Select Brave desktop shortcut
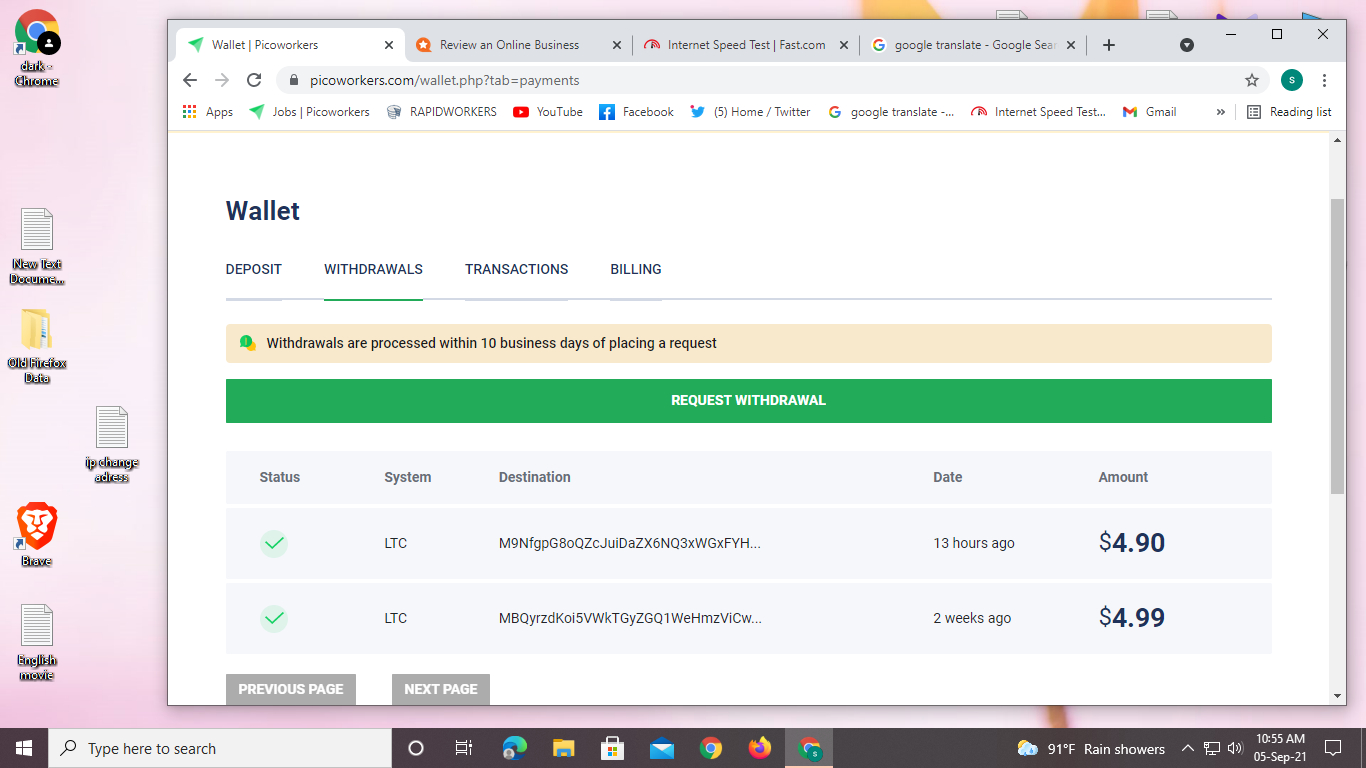Viewport: 1366px width, 768px height. 36,534
